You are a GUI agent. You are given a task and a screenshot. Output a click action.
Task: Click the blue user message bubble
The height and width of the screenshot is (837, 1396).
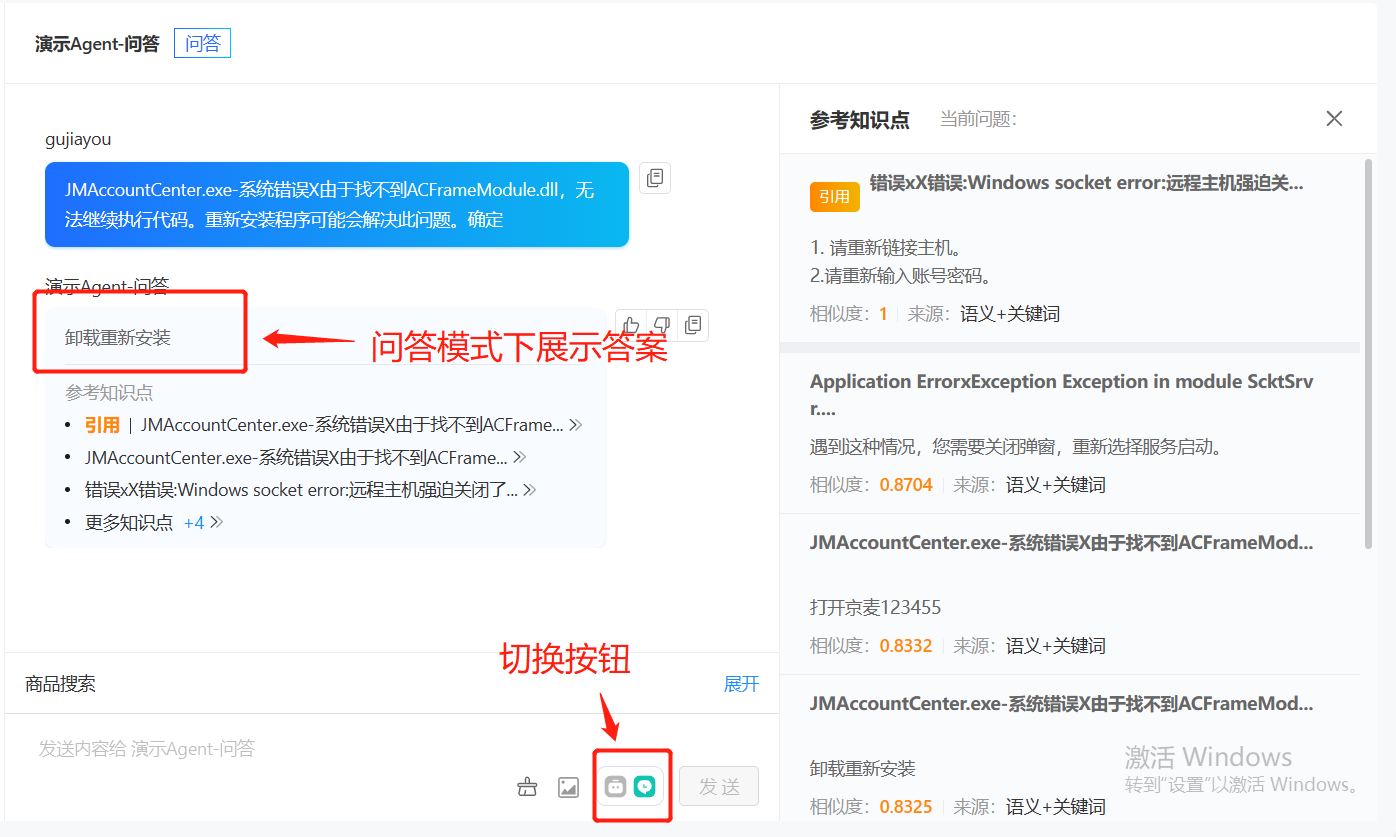[337, 204]
